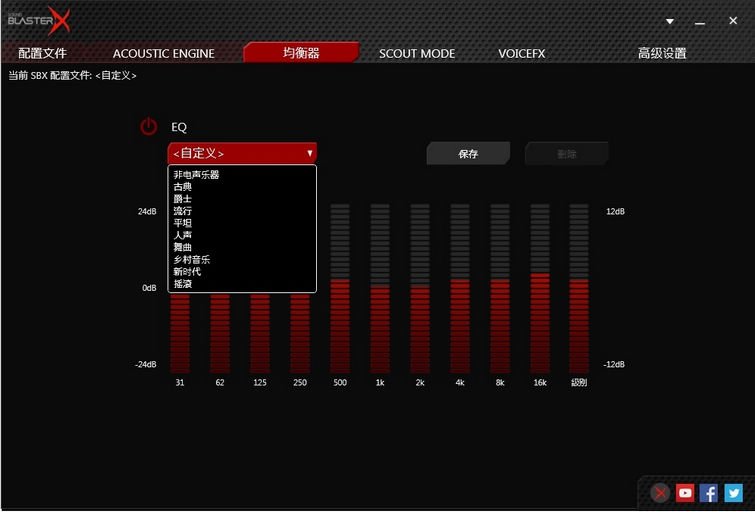
Task: Open the Twitter icon link
Action: click(734, 492)
